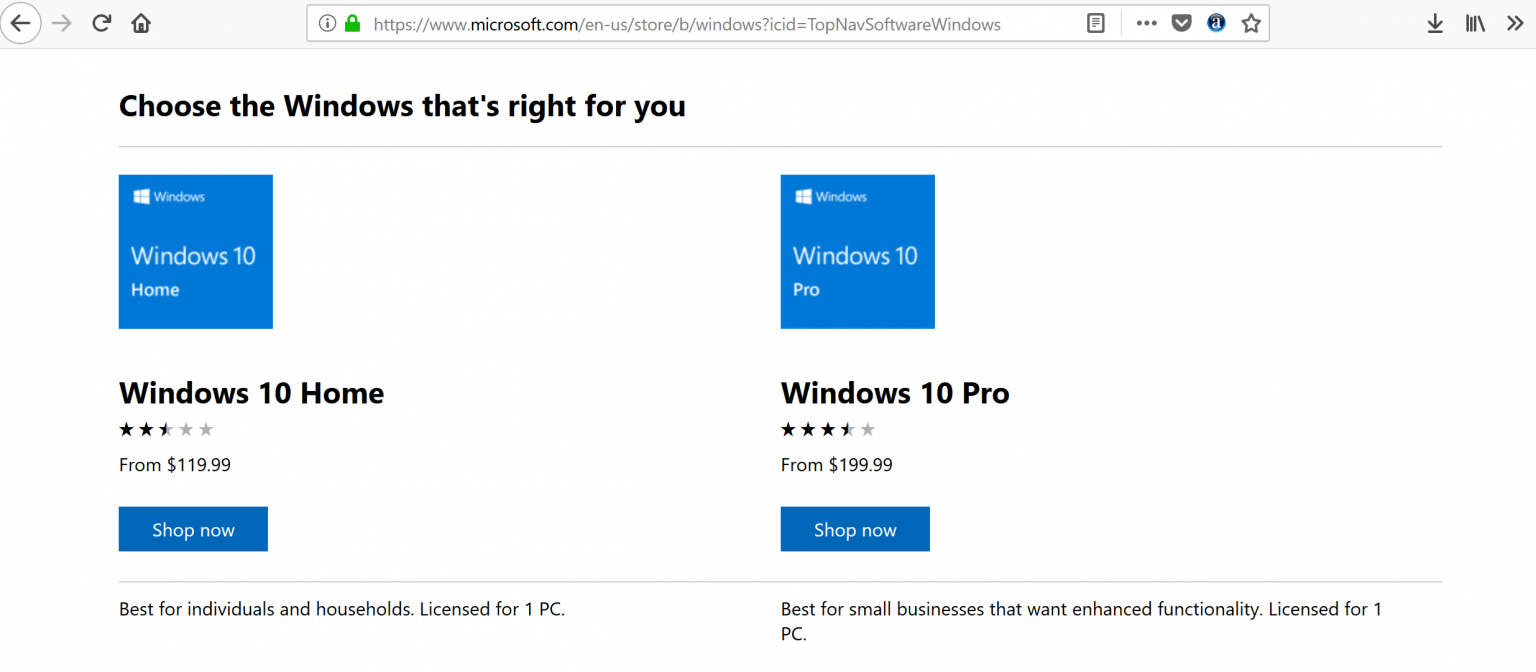Open the Library menu
The image size is (1536, 672).
(1475, 24)
